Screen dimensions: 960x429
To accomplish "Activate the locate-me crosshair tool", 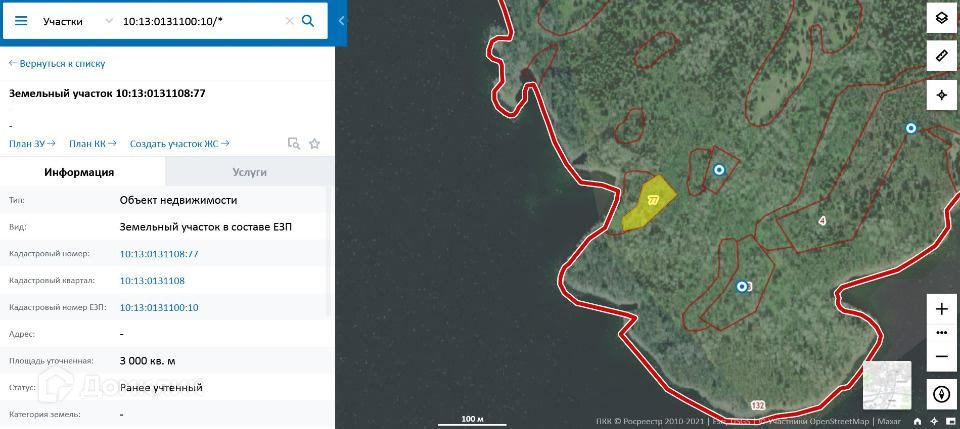I will point(942,95).
